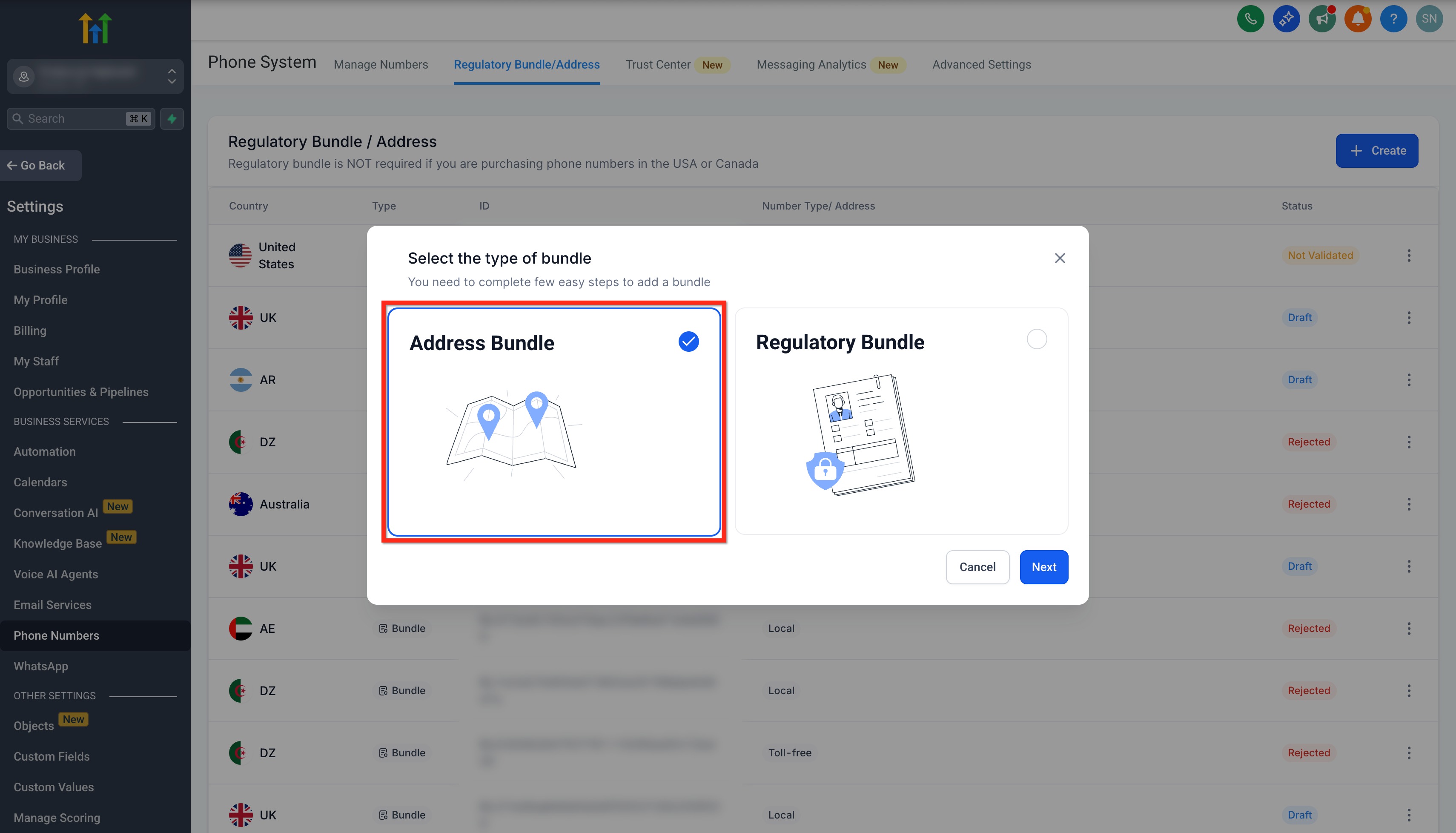Image resolution: width=1456 pixels, height=833 pixels.
Task: Click the green lightning quick actions icon
Action: point(172,118)
